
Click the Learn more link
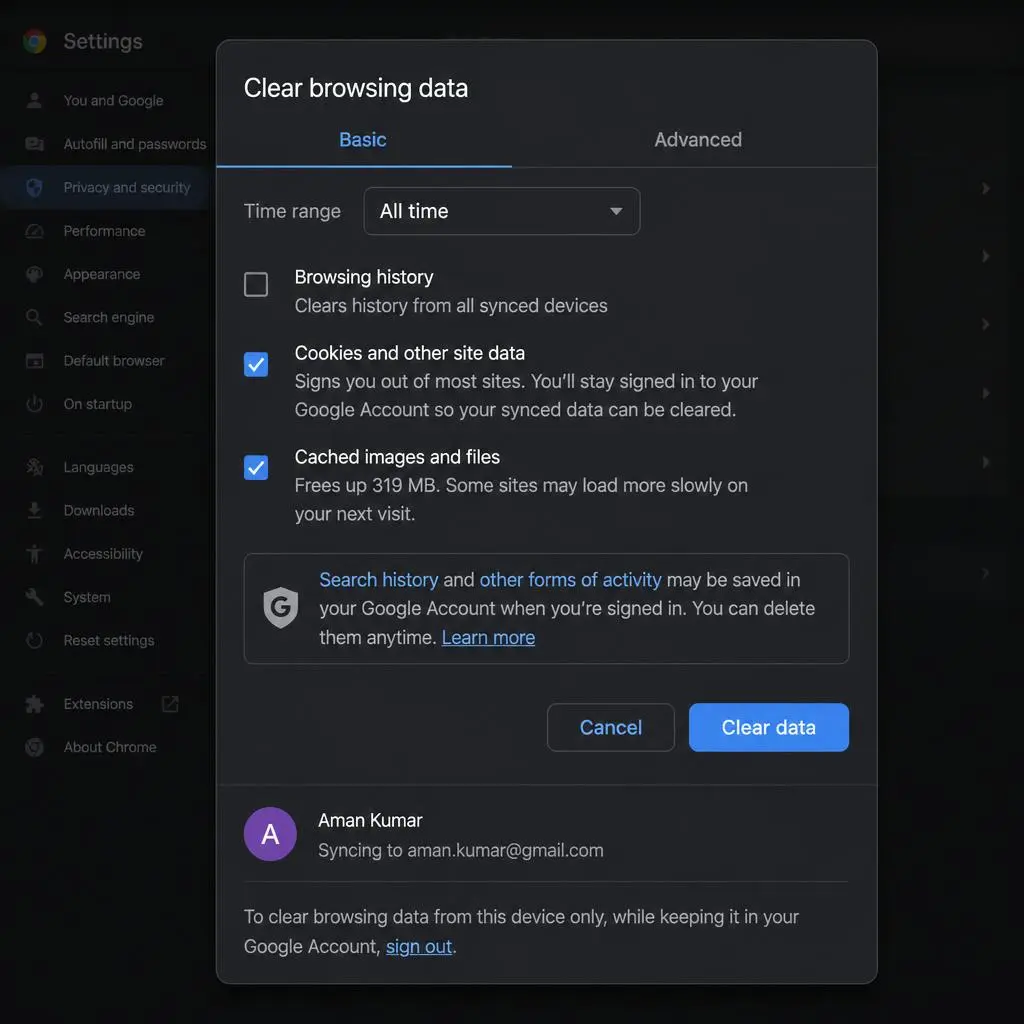(488, 637)
